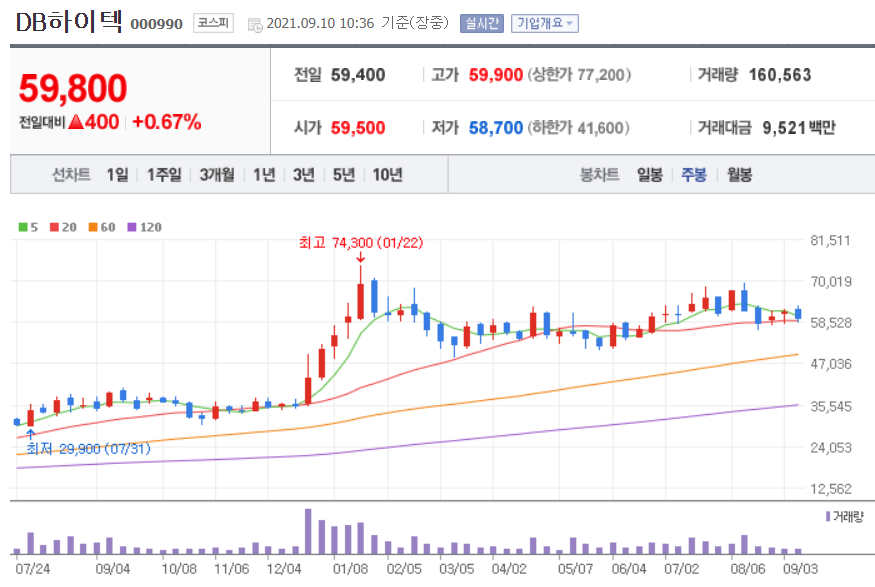875x587 pixels.
Task: Open the 기업개요 dropdown
Action: click(543, 21)
